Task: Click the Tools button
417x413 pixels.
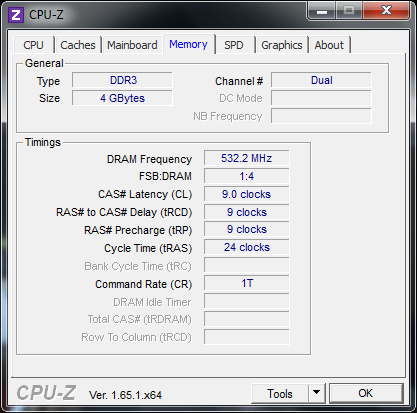Action: [280, 394]
